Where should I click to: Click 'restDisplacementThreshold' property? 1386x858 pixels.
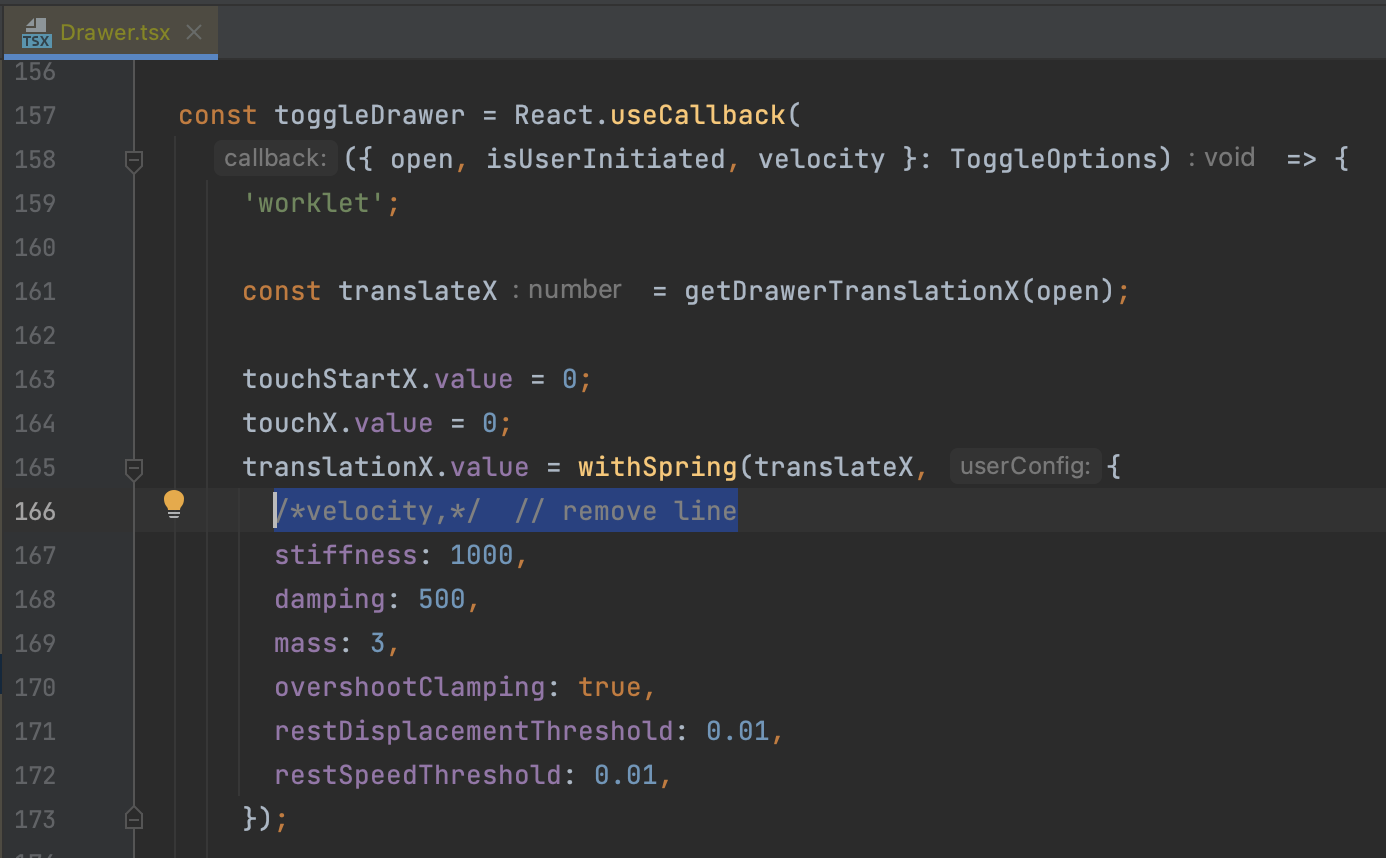coord(474,731)
